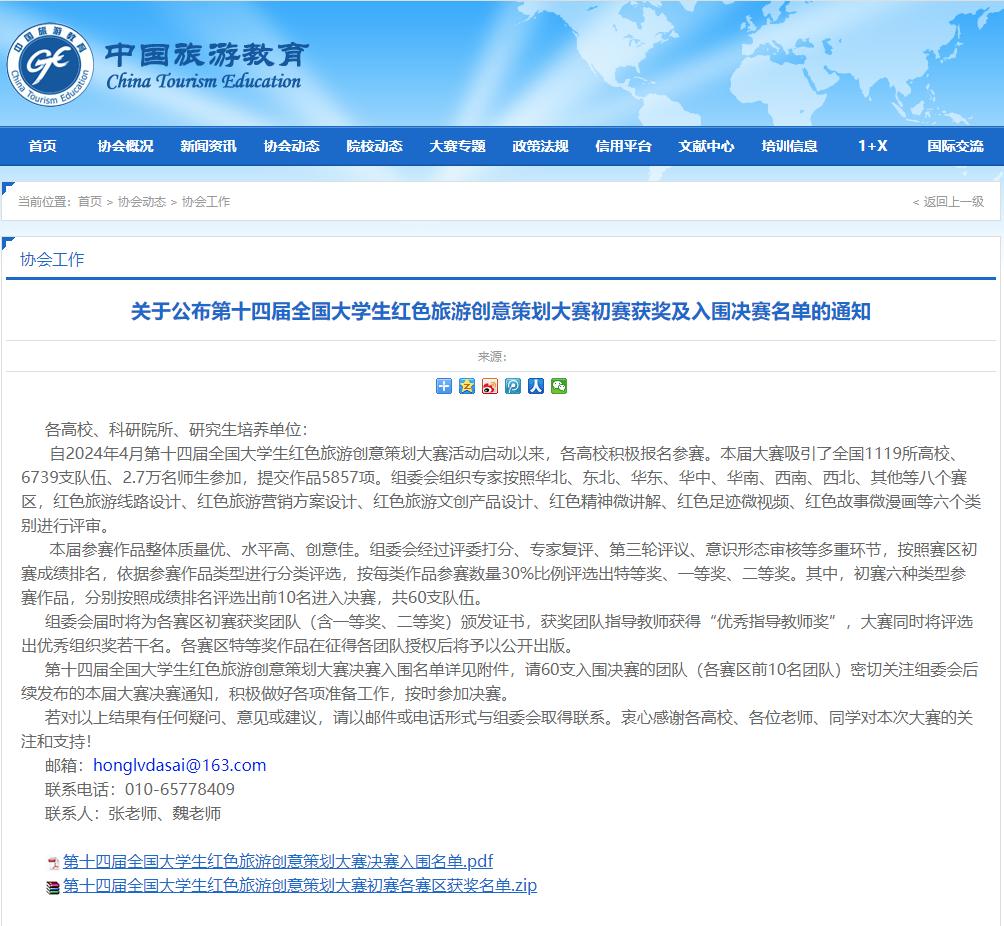Navigate to 国际交流 section
This screenshot has height=926, width=1004.
tap(955, 146)
